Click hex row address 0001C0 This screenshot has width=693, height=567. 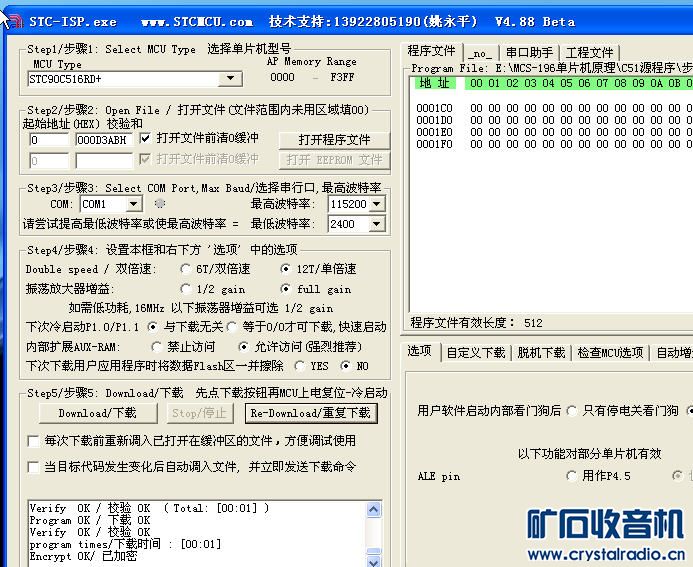click(x=434, y=108)
